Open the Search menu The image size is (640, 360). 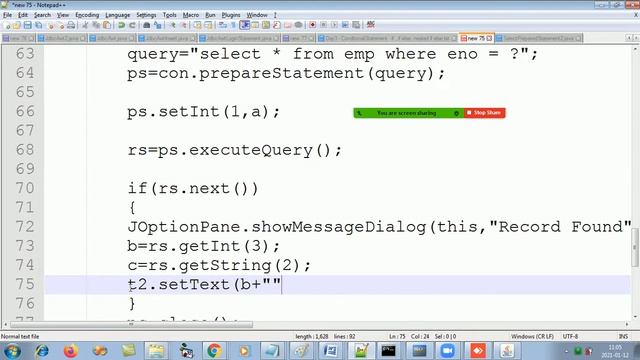click(x=42, y=15)
